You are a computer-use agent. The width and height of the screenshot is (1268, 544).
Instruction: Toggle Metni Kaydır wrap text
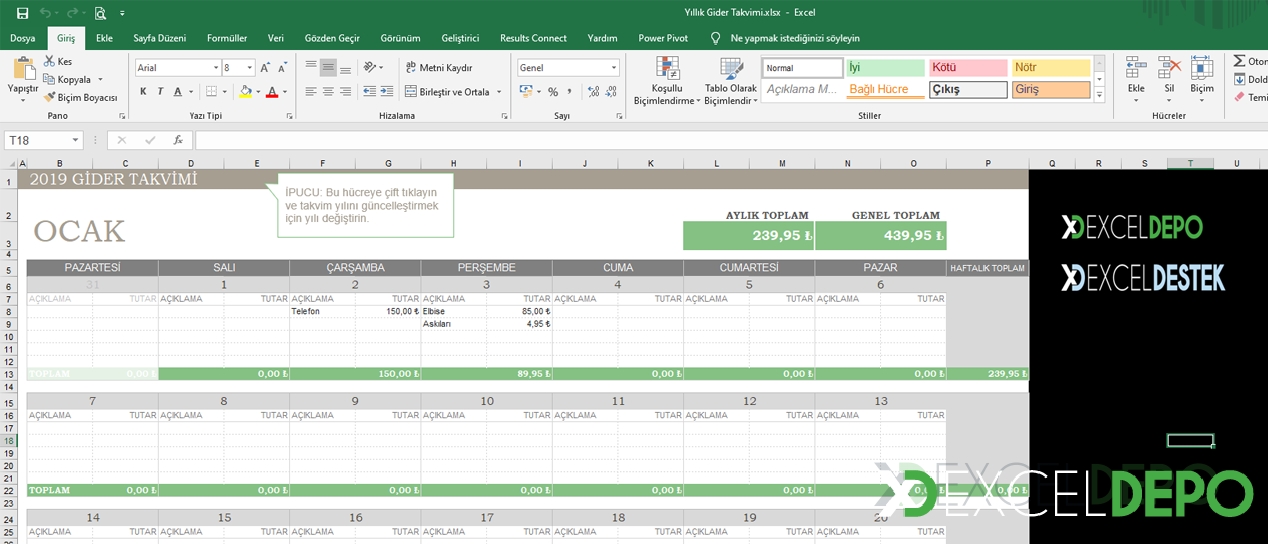pyautogui.click(x=438, y=68)
